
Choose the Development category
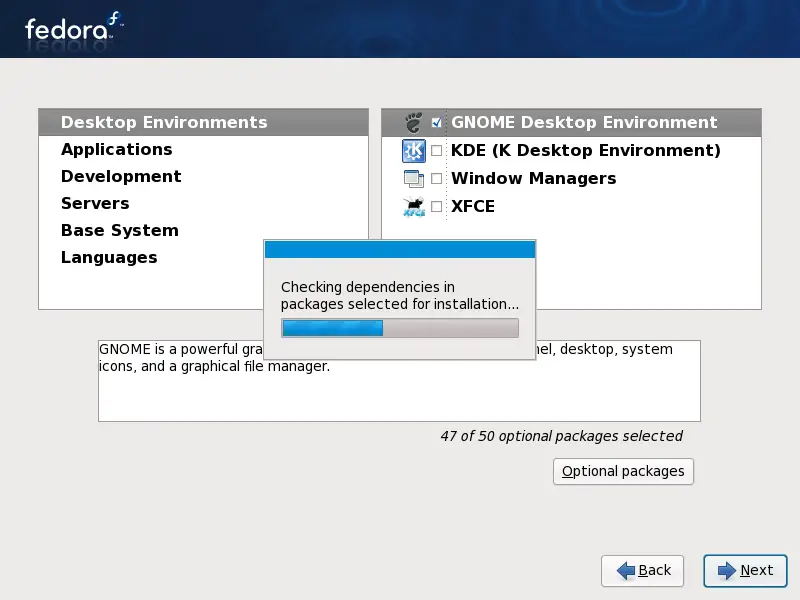(x=204, y=177)
